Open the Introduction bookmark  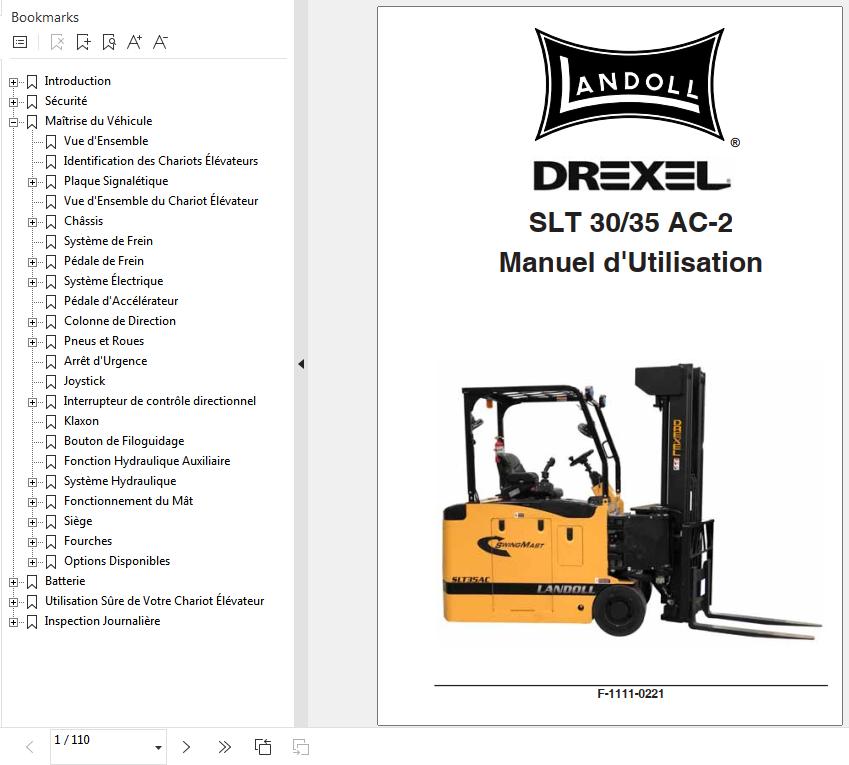pyautogui.click(x=77, y=81)
